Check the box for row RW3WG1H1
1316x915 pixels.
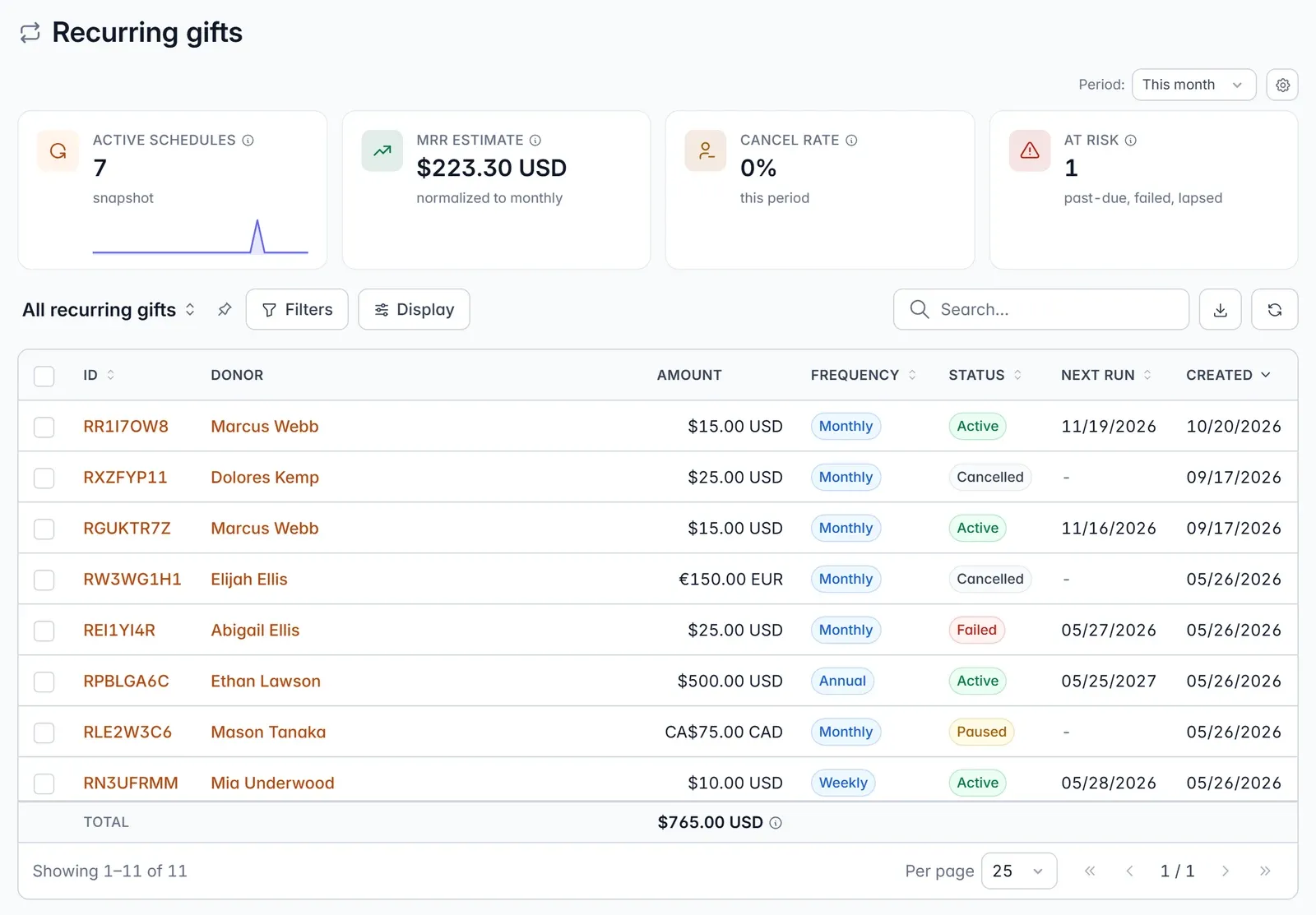44,580
